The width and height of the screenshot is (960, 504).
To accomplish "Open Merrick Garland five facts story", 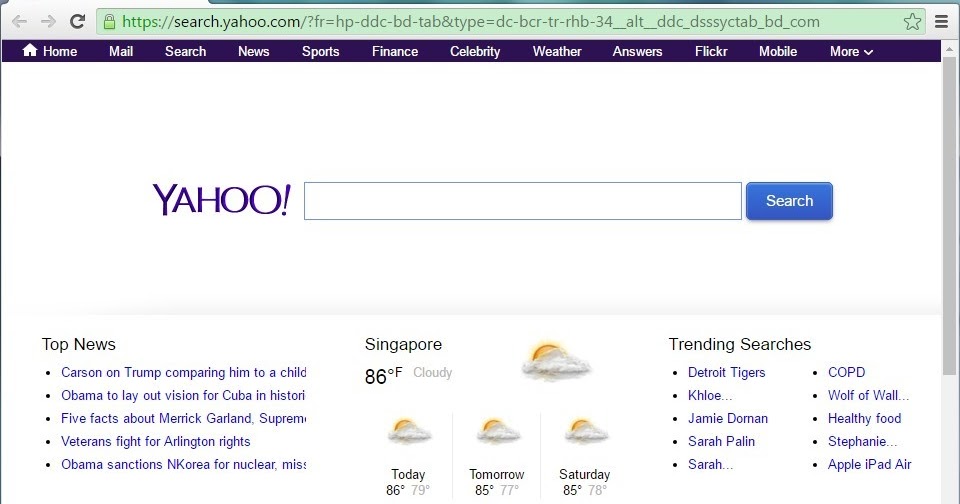I will coord(184,418).
